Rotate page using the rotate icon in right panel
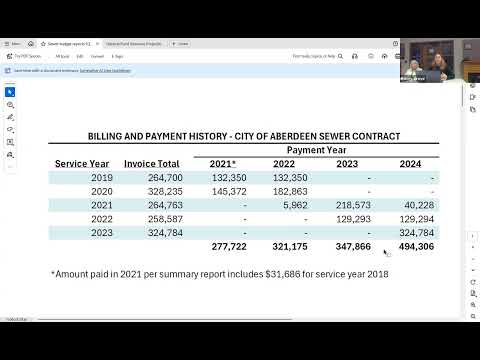 pyautogui.click(x=473, y=282)
